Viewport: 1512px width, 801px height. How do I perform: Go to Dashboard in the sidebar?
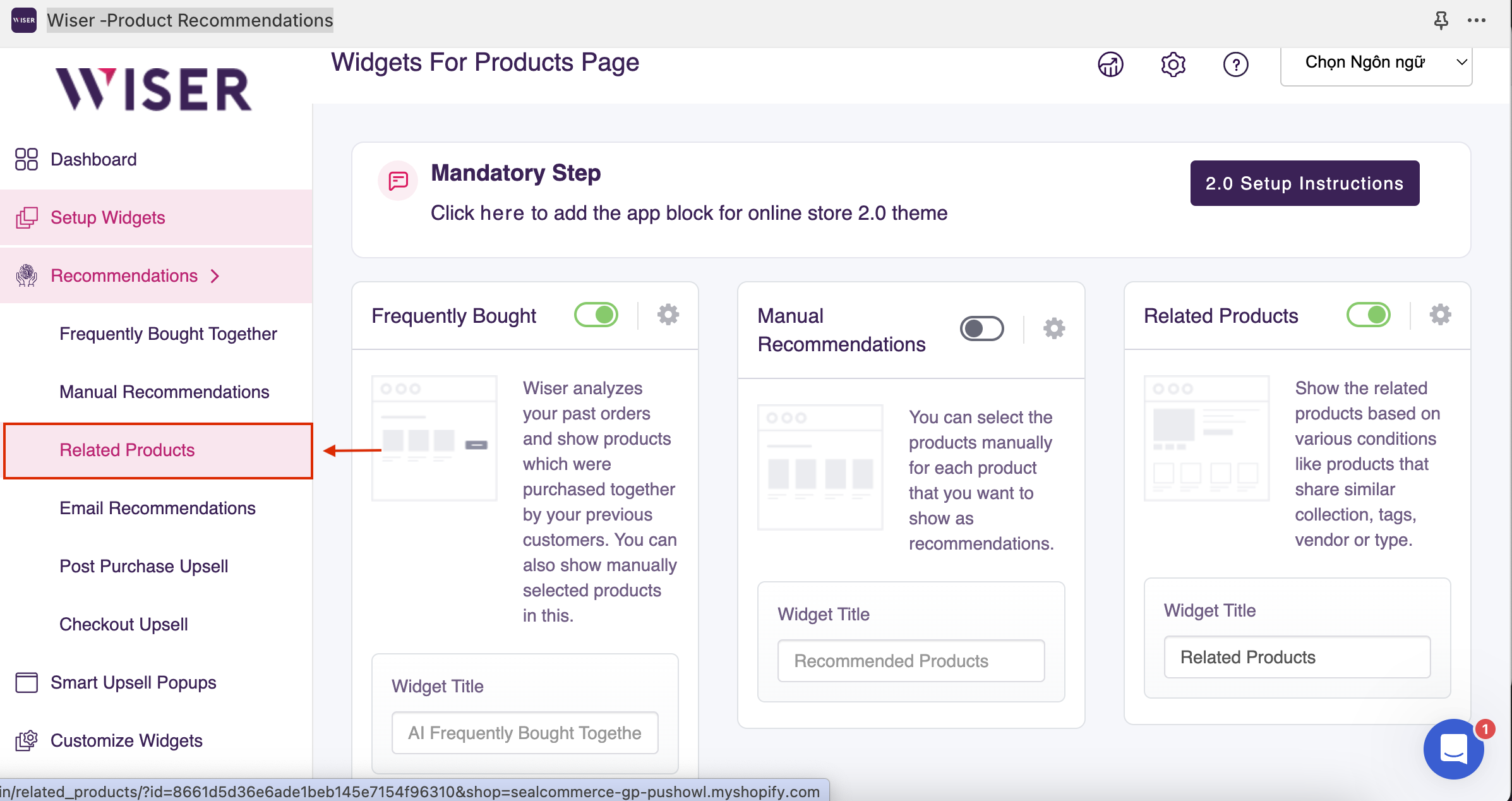[93, 159]
